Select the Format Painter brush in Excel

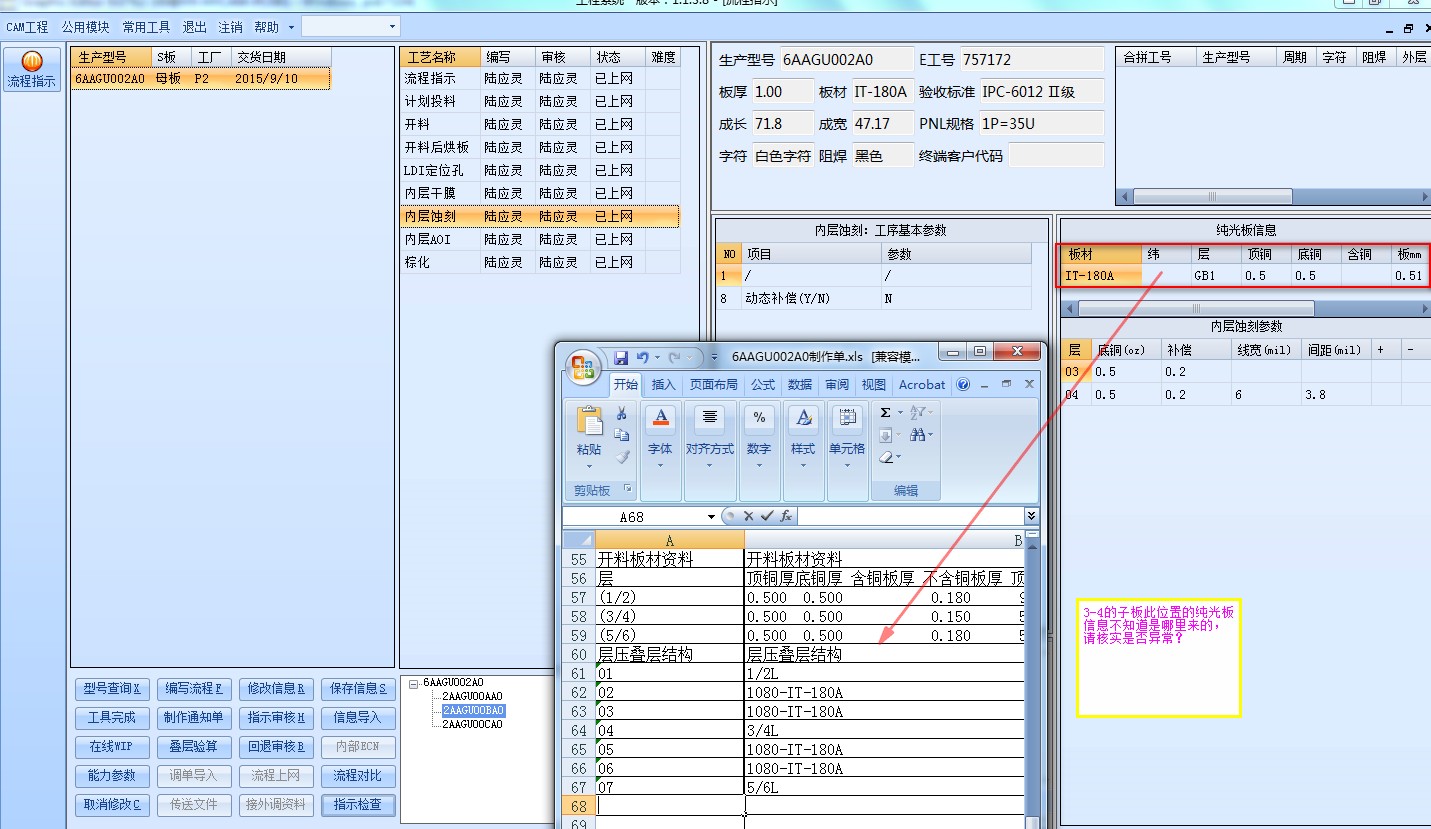[x=621, y=457]
